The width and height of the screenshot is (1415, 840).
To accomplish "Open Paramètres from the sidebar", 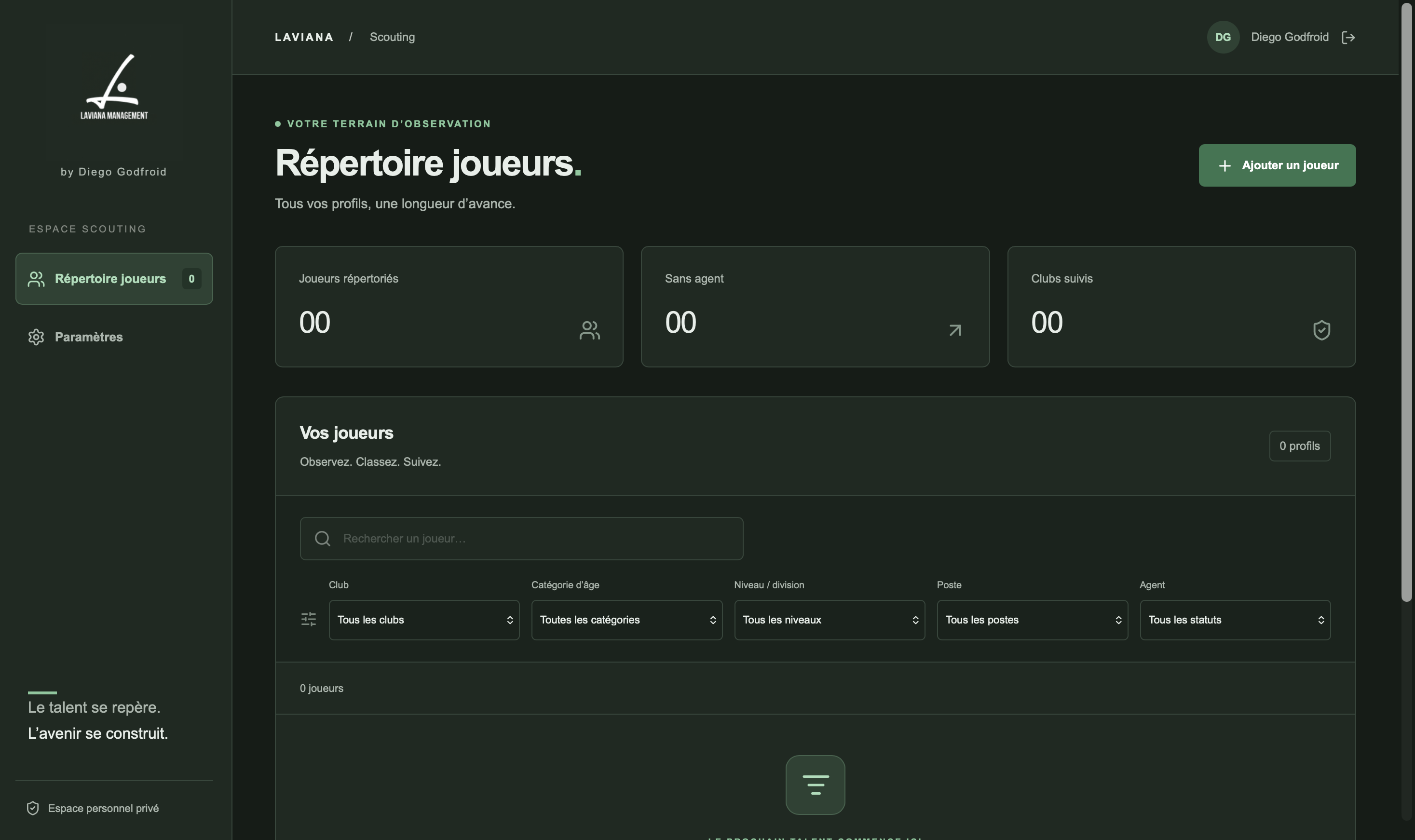I will pos(114,337).
